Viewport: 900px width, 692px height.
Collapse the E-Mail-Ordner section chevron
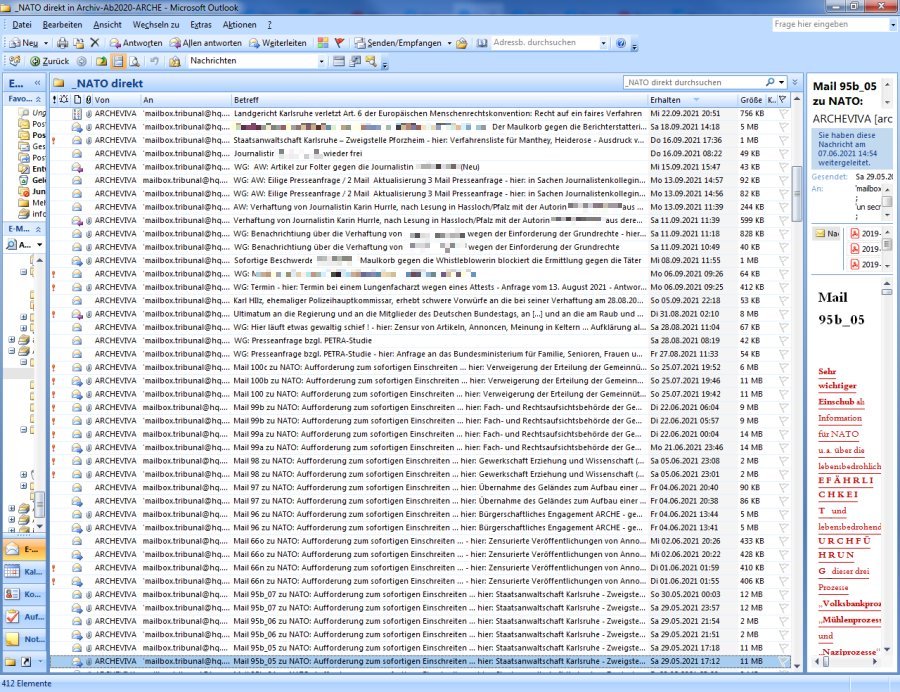tap(38, 229)
